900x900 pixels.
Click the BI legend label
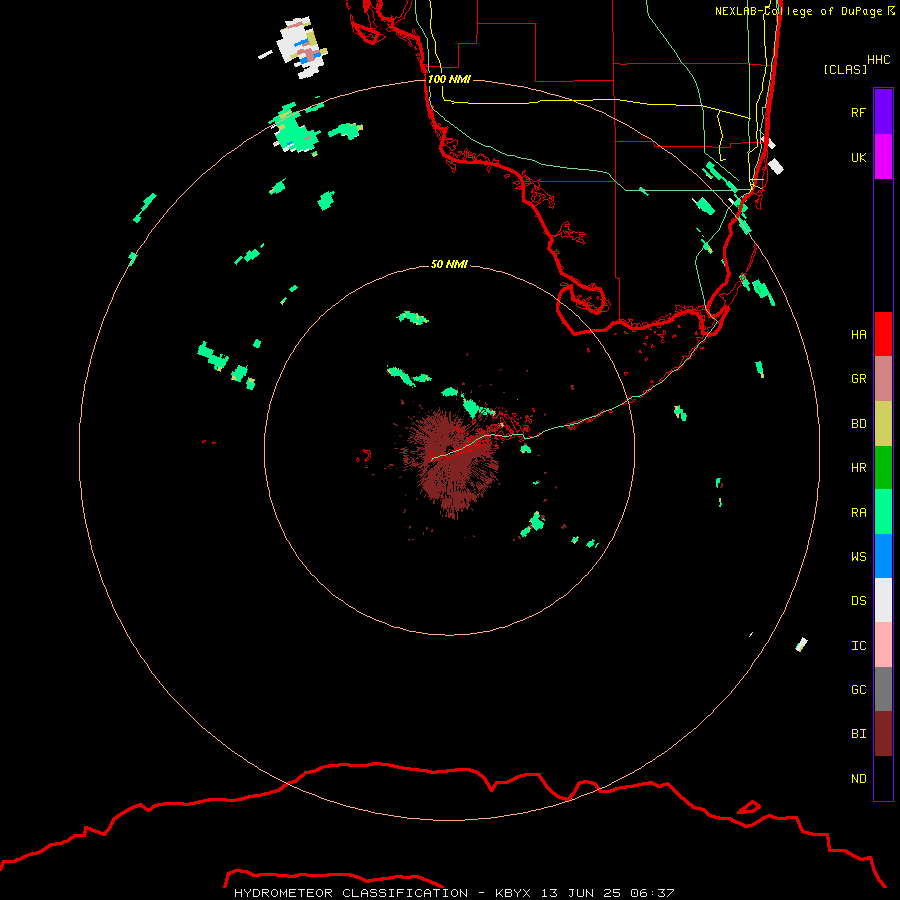[859, 734]
